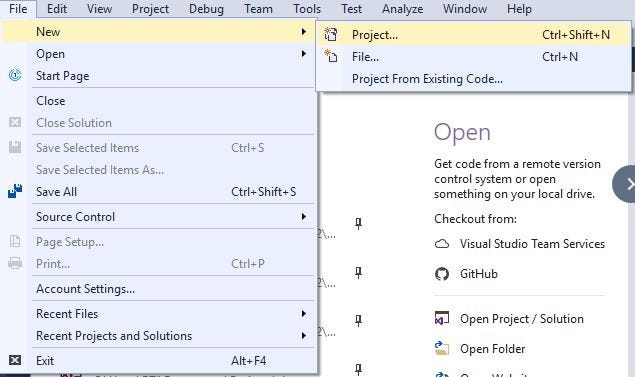Click the New File icon in submenu
635x377 pixels.
coord(330,56)
